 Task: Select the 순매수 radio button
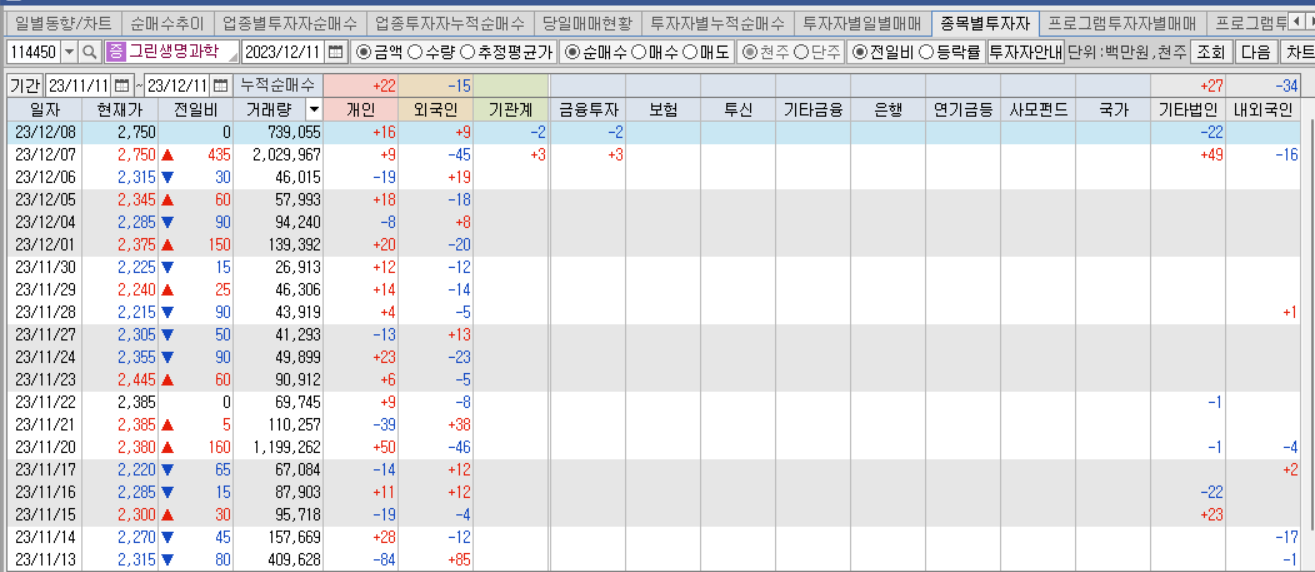572,52
